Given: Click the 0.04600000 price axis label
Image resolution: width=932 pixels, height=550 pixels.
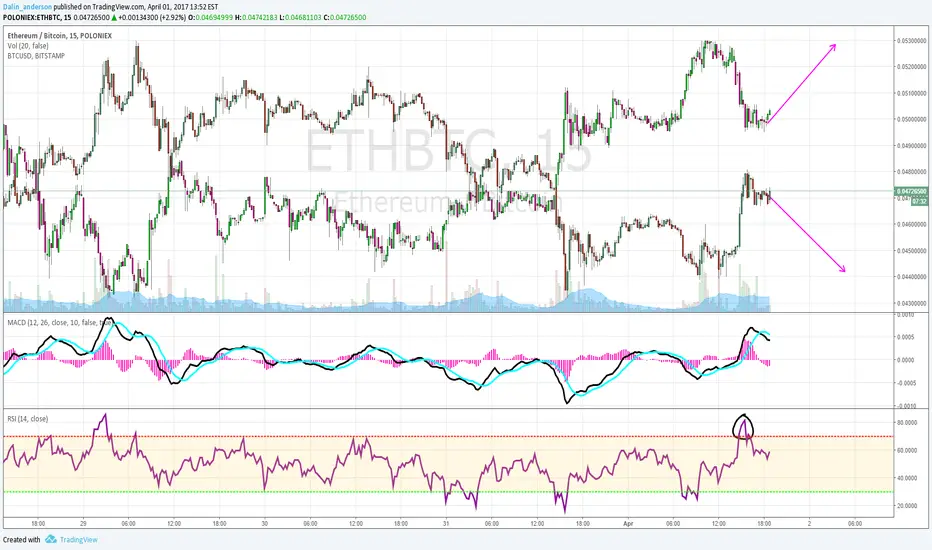Looking at the screenshot, I should [911, 224].
